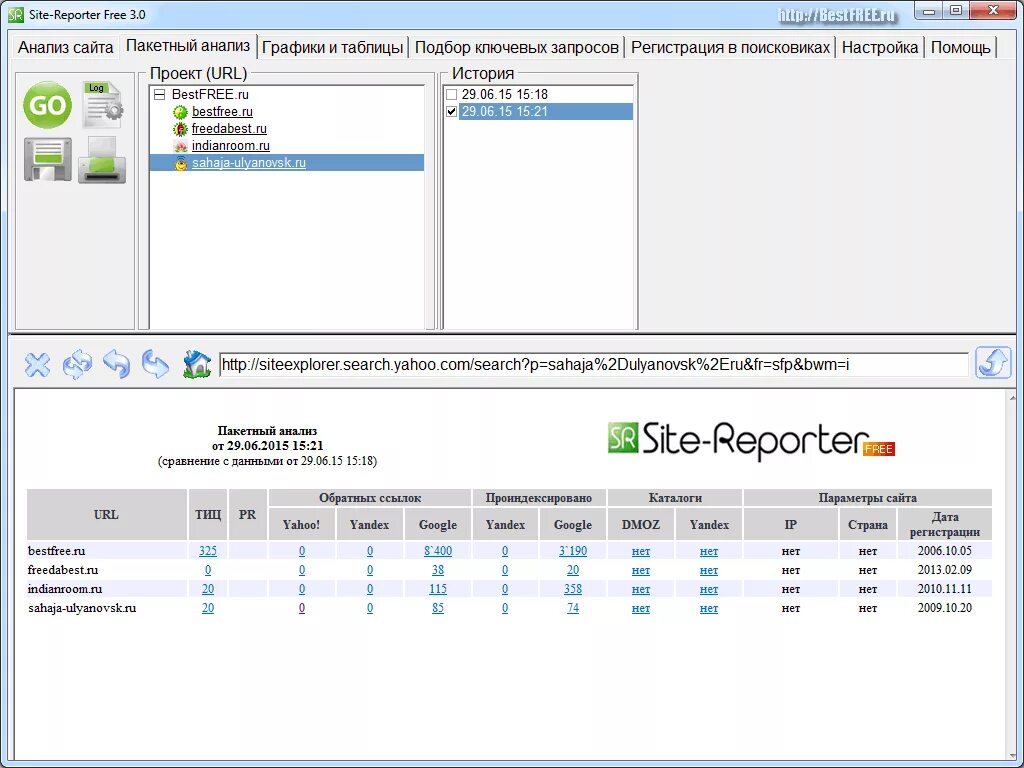This screenshot has height=768, width=1024.
Task: Click the registration date 2006.10.05 cell
Action: coord(944,551)
